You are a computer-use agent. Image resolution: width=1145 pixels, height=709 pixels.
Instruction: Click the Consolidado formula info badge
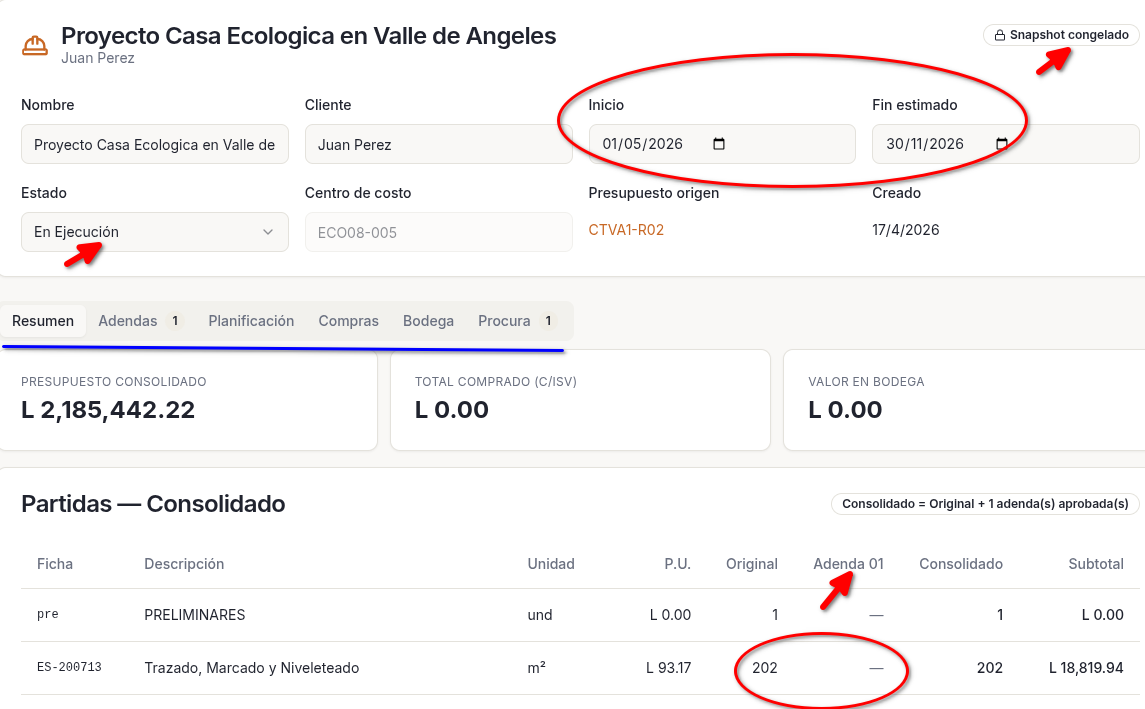(x=984, y=504)
